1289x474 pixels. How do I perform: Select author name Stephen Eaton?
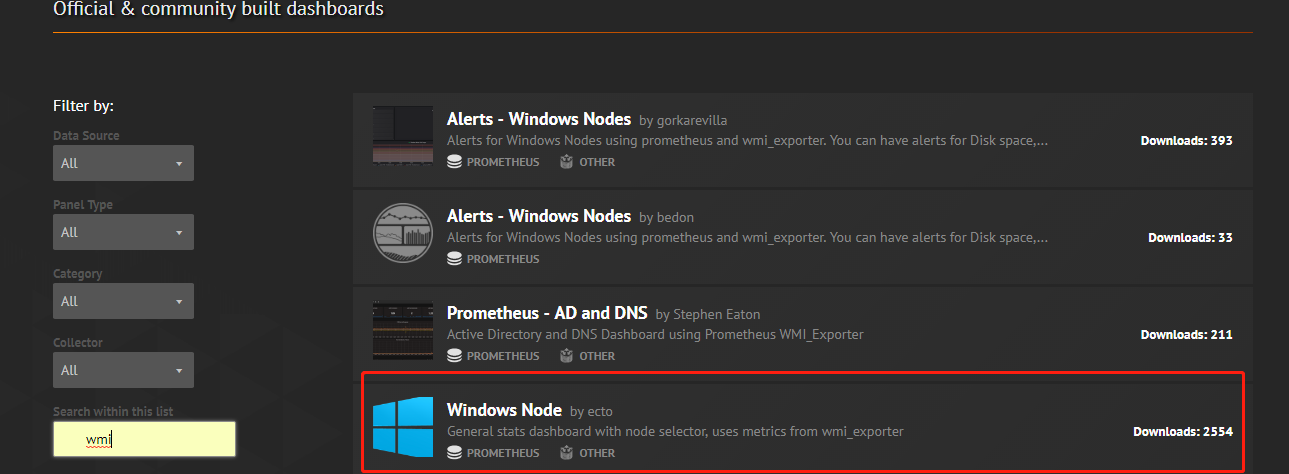tap(717, 314)
